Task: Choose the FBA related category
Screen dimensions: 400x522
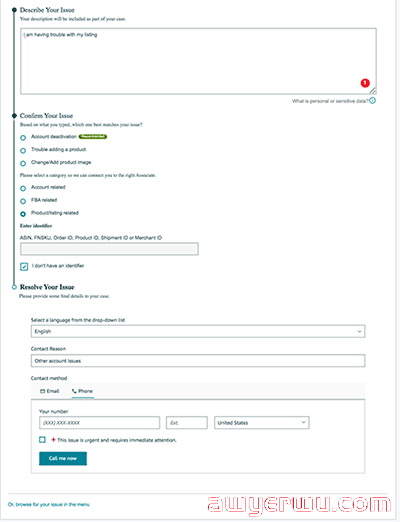Action: click(23, 201)
